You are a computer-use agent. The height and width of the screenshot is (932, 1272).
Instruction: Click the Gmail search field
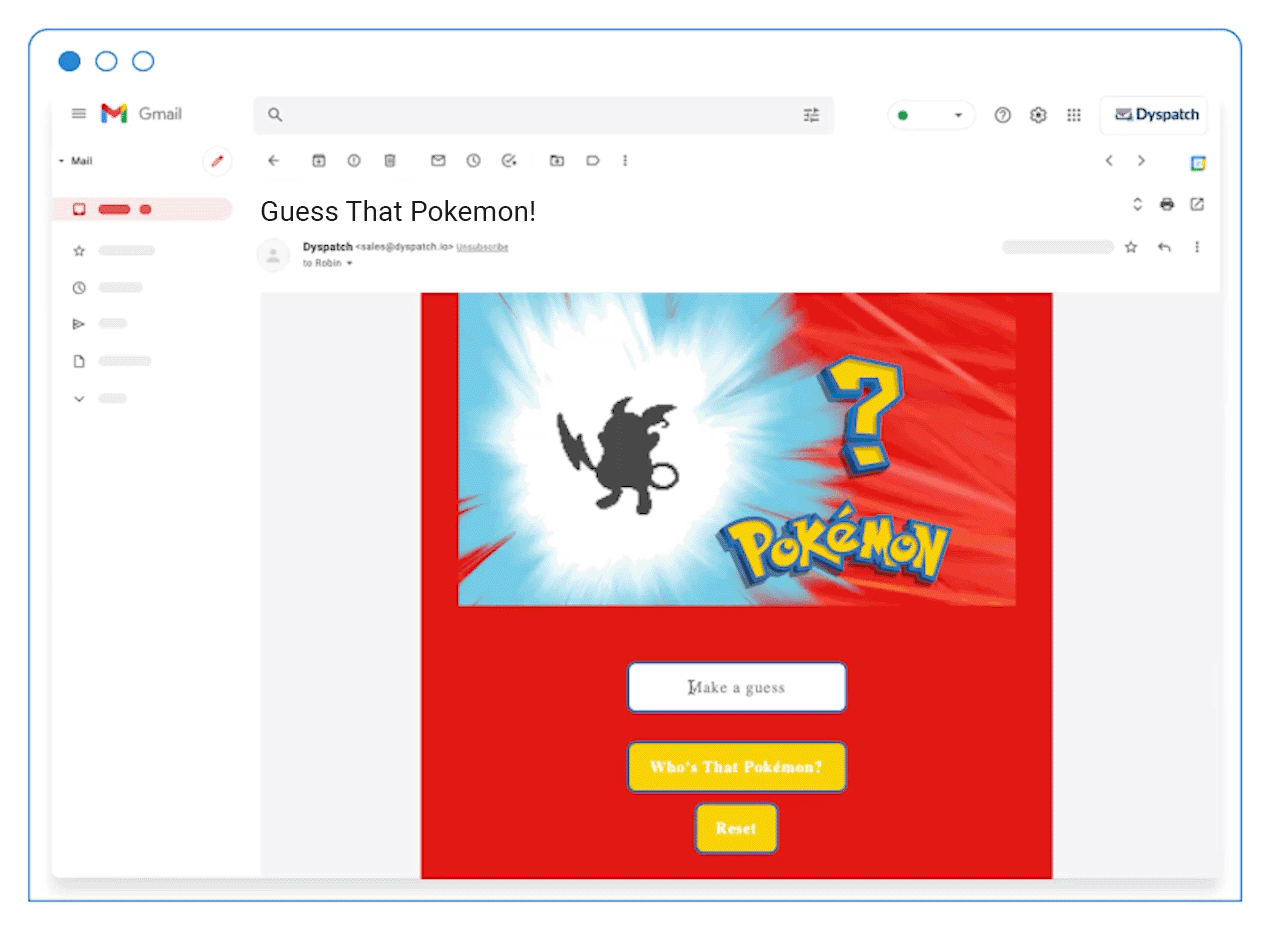[543, 115]
